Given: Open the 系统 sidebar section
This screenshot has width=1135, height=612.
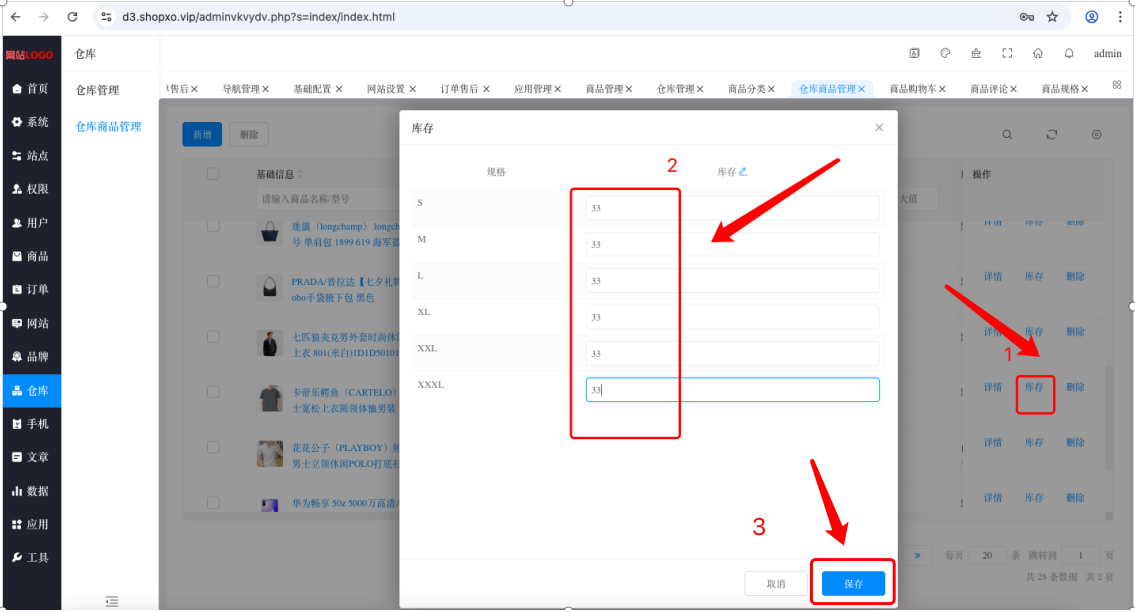Looking at the screenshot, I should click(30, 122).
